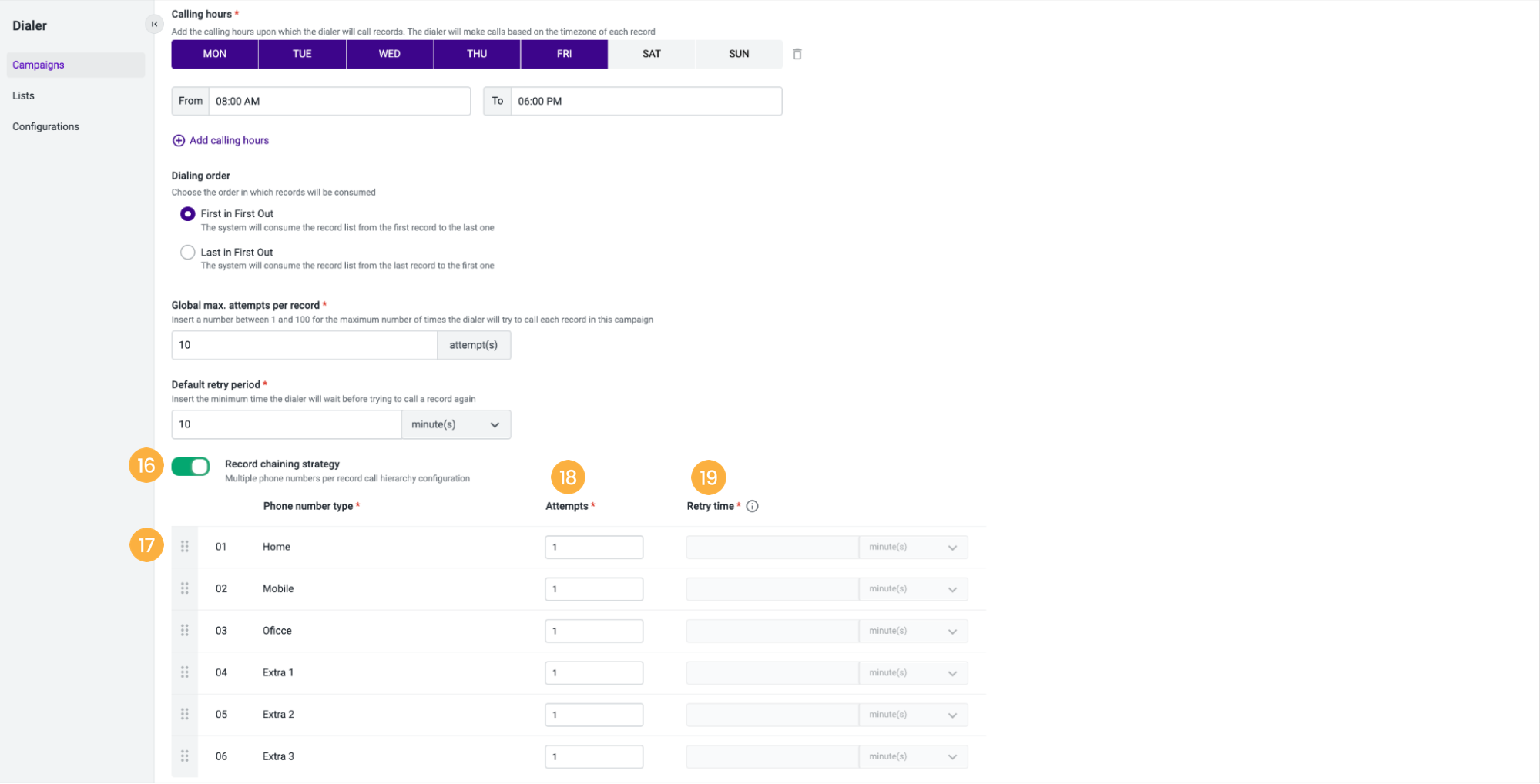The height and width of the screenshot is (784, 1540).
Task: Click the 'Phone number type' column header
Action: pos(308,506)
